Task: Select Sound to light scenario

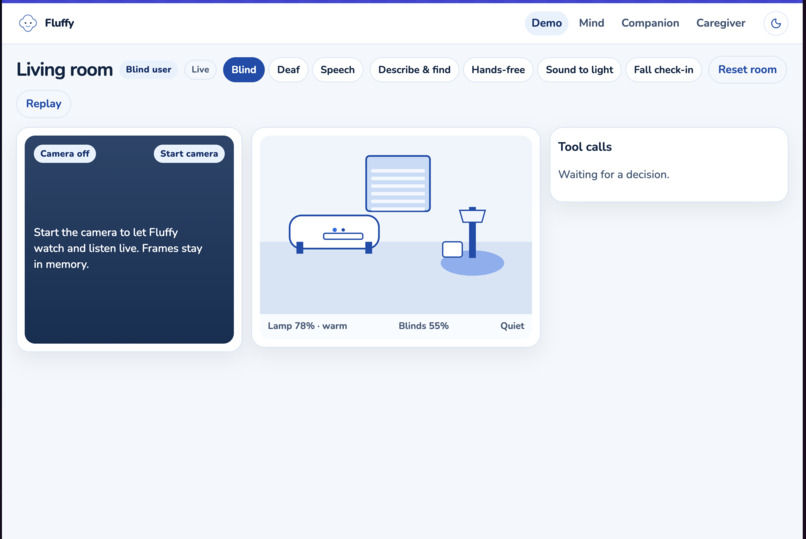Action: point(579,70)
